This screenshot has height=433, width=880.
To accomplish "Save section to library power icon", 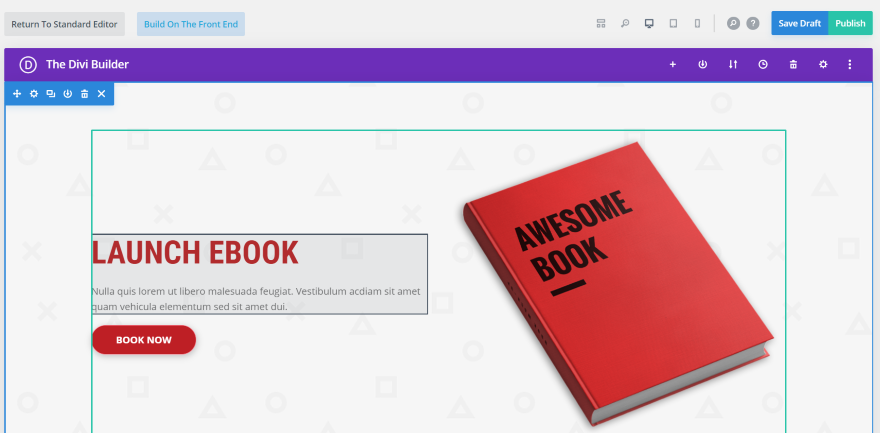I will [x=67, y=94].
